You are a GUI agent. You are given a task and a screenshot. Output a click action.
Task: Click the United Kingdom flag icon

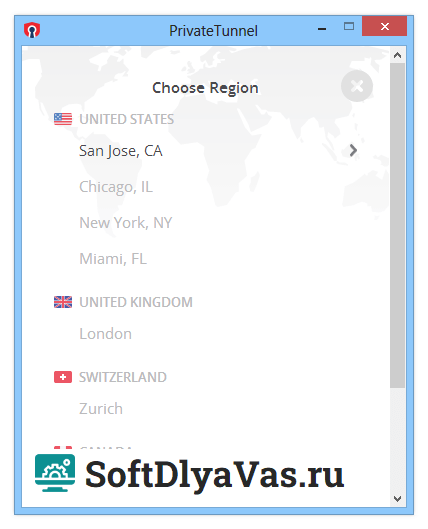tap(63, 302)
